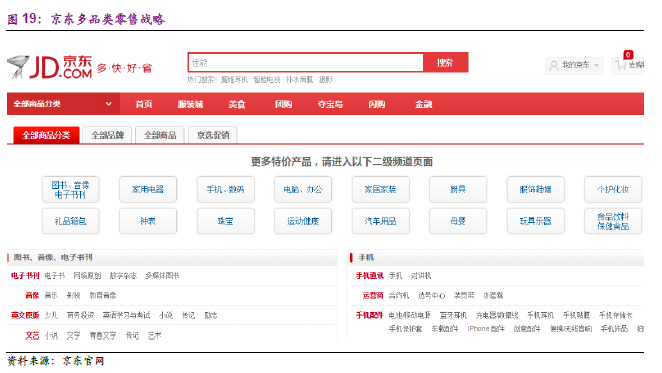Click the 手机贴膜 link
The image size is (662, 373).
point(576,315)
